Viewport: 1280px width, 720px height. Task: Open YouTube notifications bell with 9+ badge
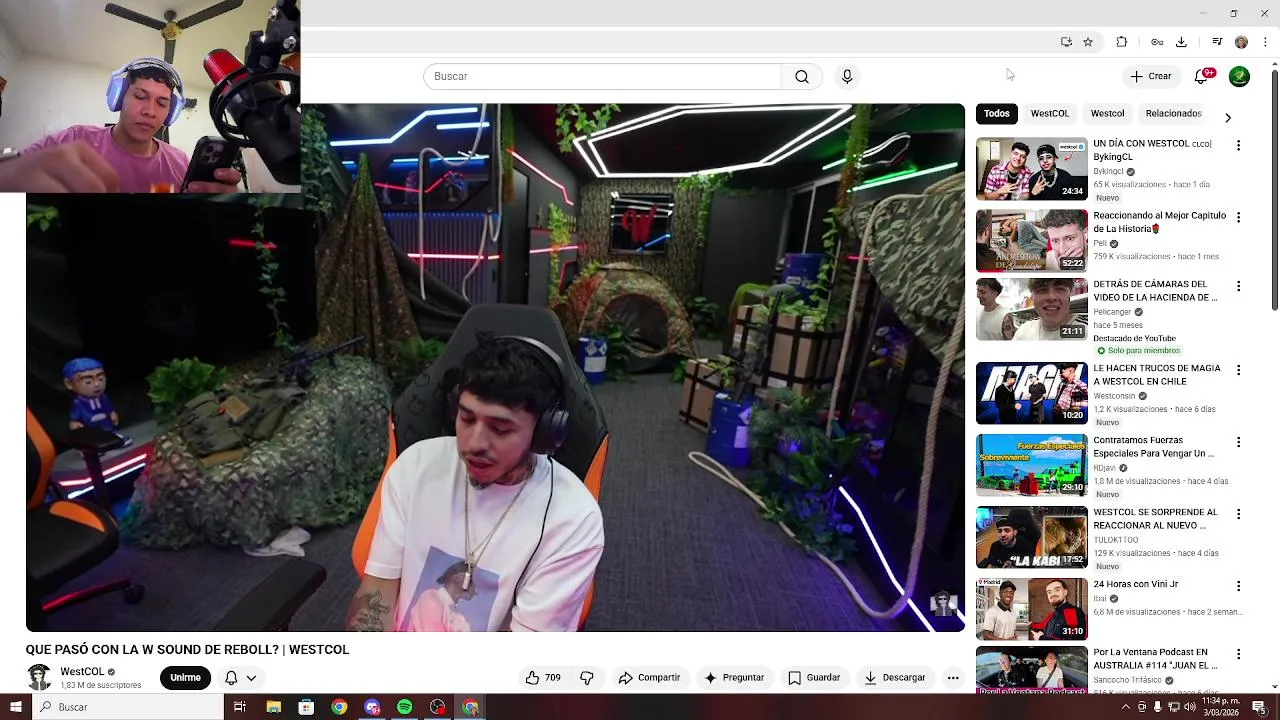[x=1202, y=76]
